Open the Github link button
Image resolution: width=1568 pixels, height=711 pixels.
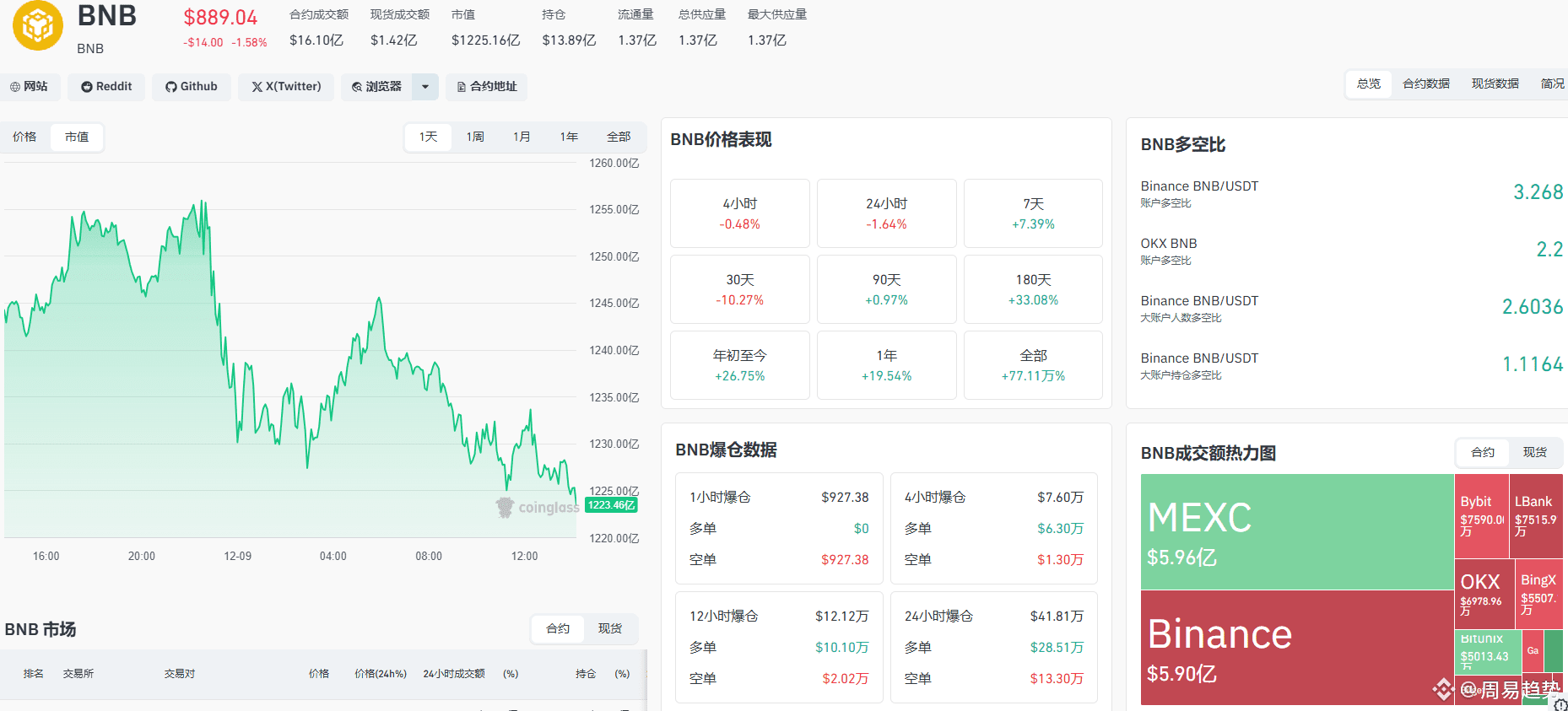192,87
